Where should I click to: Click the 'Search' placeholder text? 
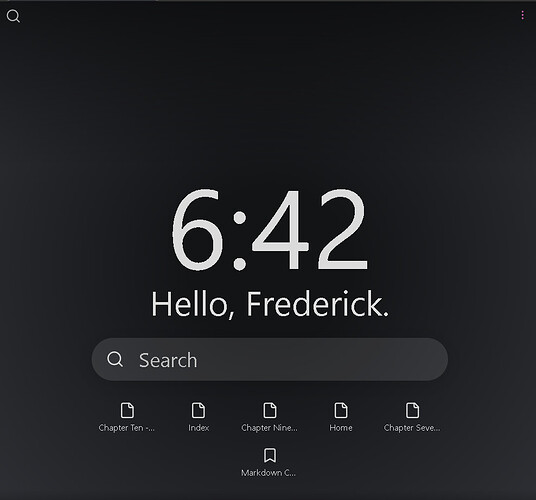click(168, 360)
